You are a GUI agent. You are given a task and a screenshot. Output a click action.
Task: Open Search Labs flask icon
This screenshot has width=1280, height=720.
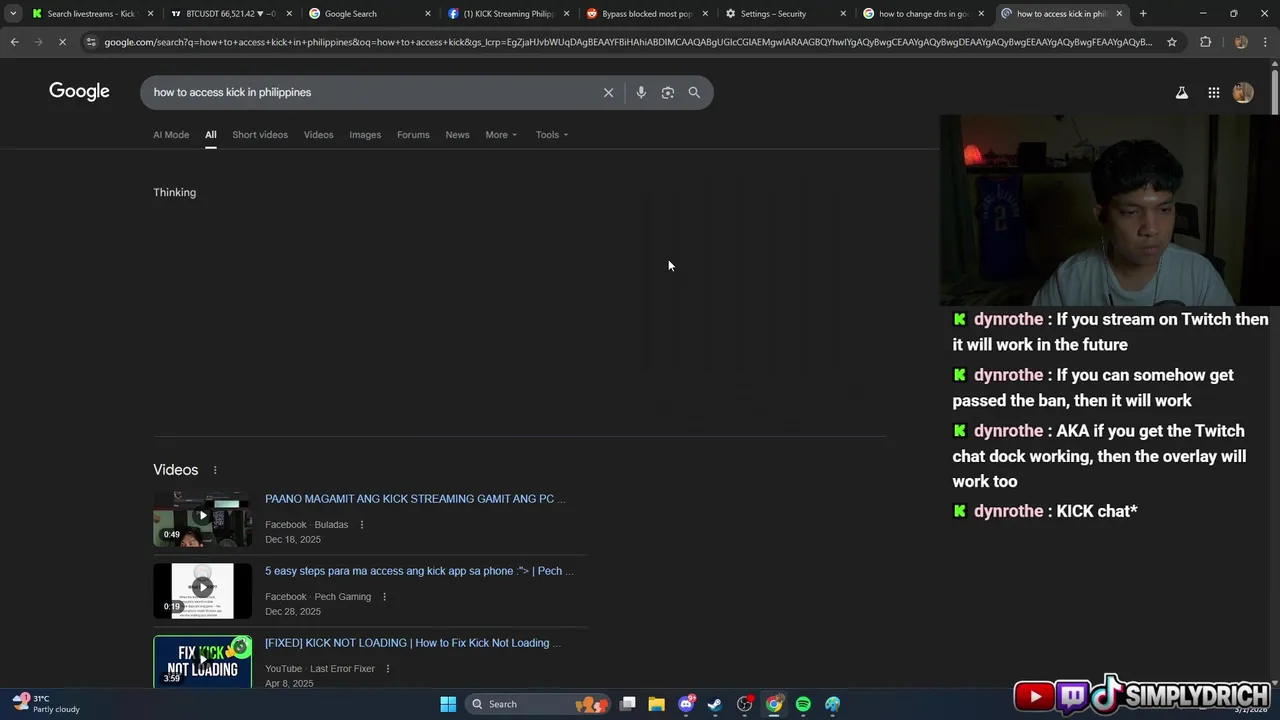click(1181, 92)
